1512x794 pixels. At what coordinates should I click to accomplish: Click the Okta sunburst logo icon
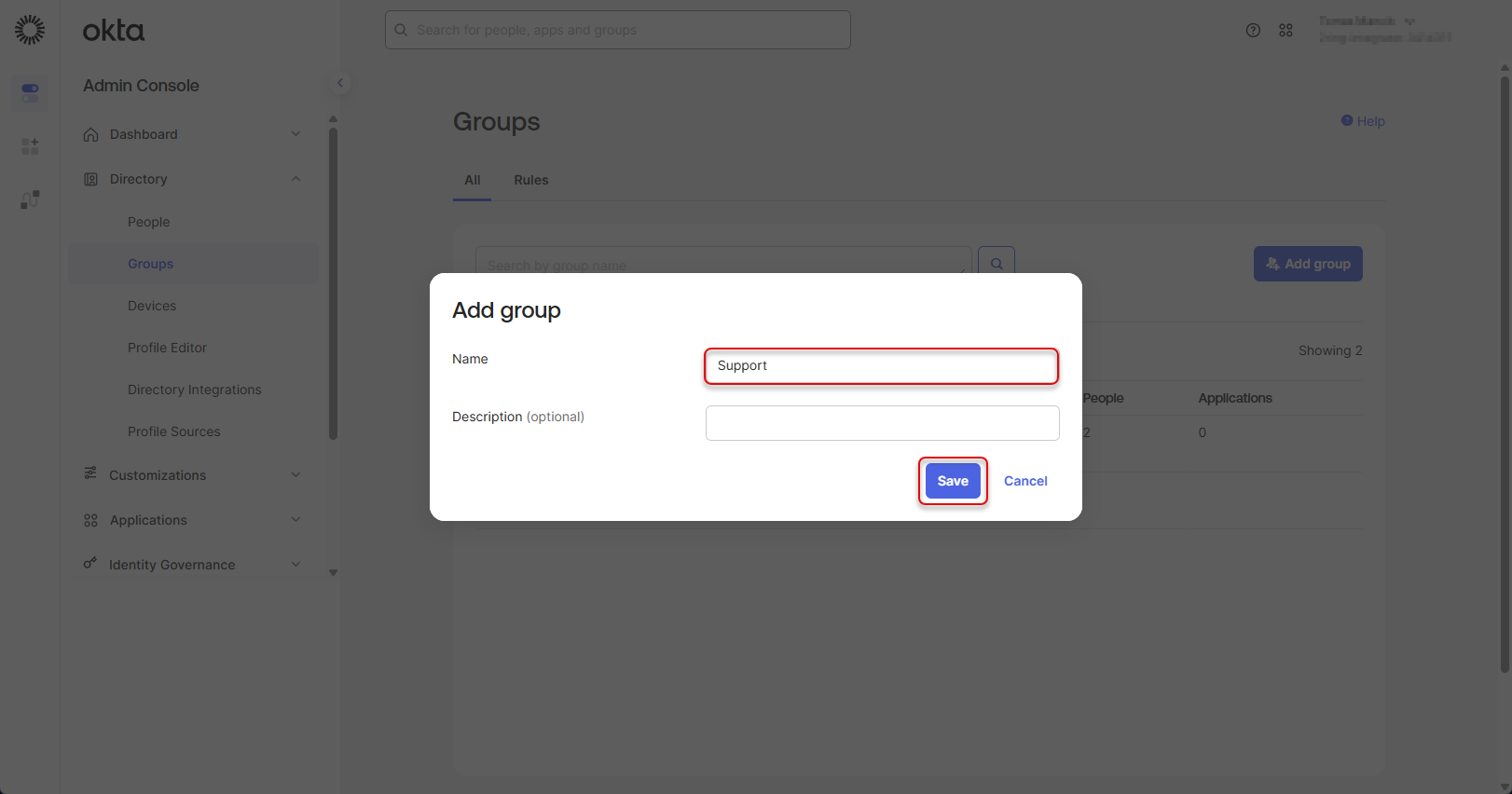pyautogui.click(x=30, y=30)
